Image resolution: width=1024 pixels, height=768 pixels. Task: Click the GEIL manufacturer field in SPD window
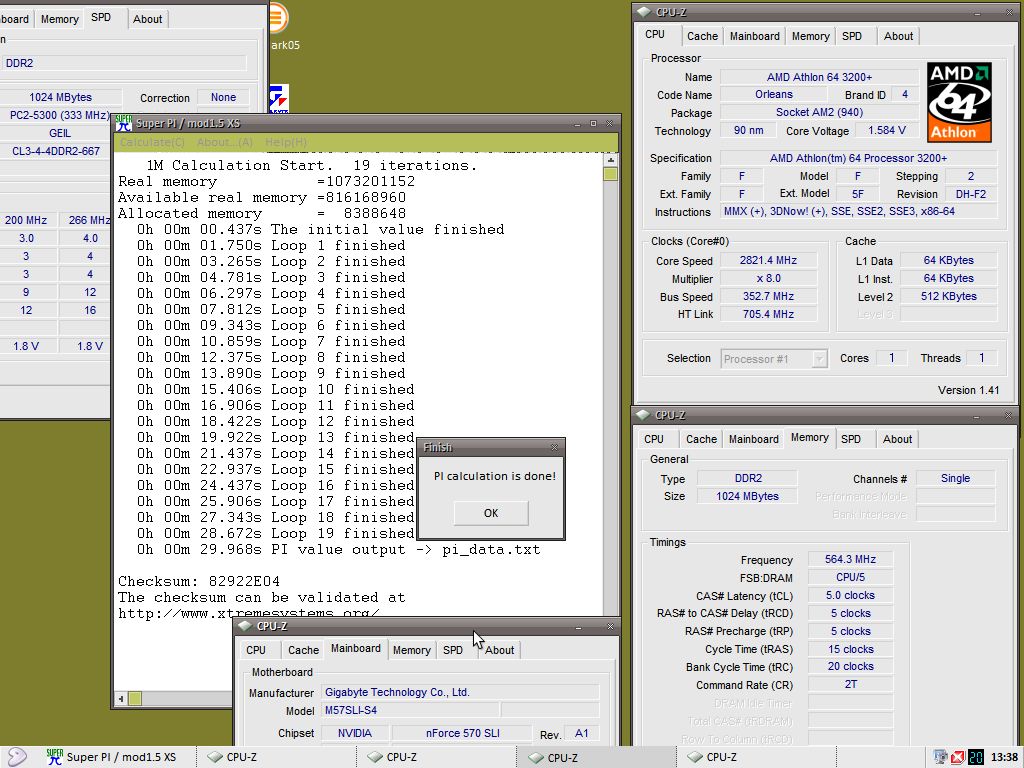pos(59,133)
